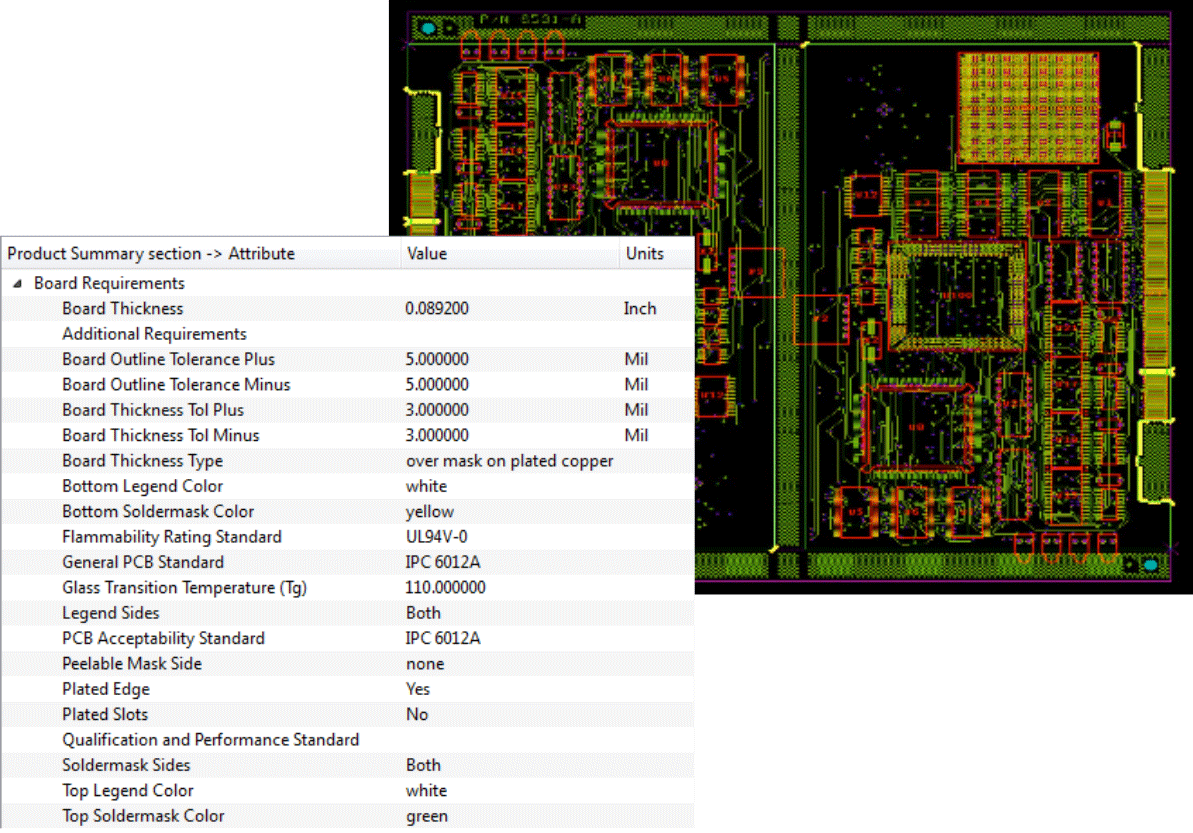Toggle the Plated Edge Yes value
The height and width of the screenshot is (833, 1193).
(x=418, y=689)
